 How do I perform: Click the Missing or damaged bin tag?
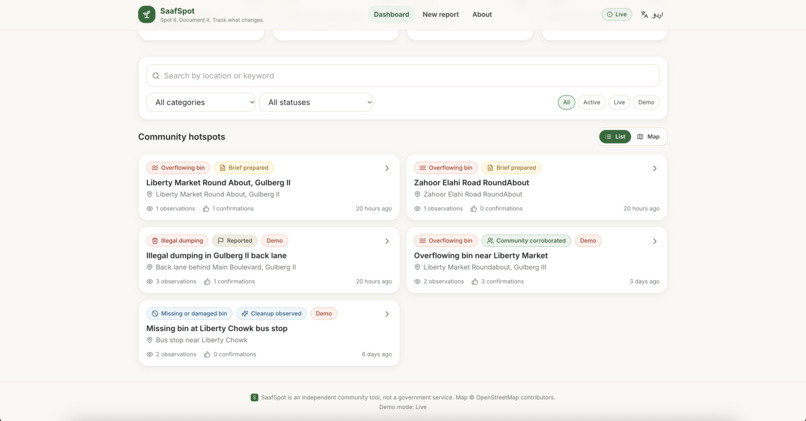click(189, 314)
